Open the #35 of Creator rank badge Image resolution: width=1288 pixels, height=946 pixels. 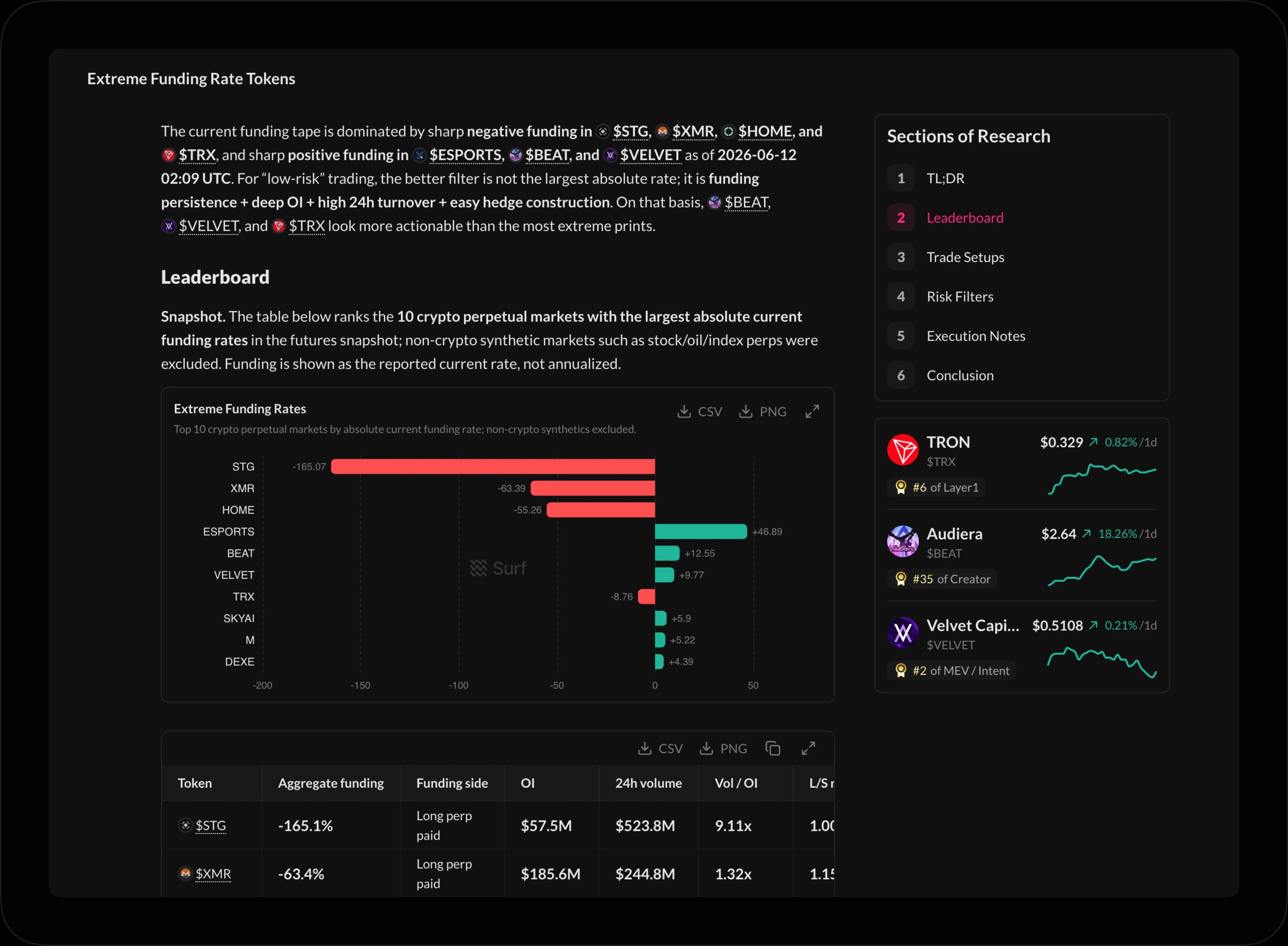click(x=942, y=579)
